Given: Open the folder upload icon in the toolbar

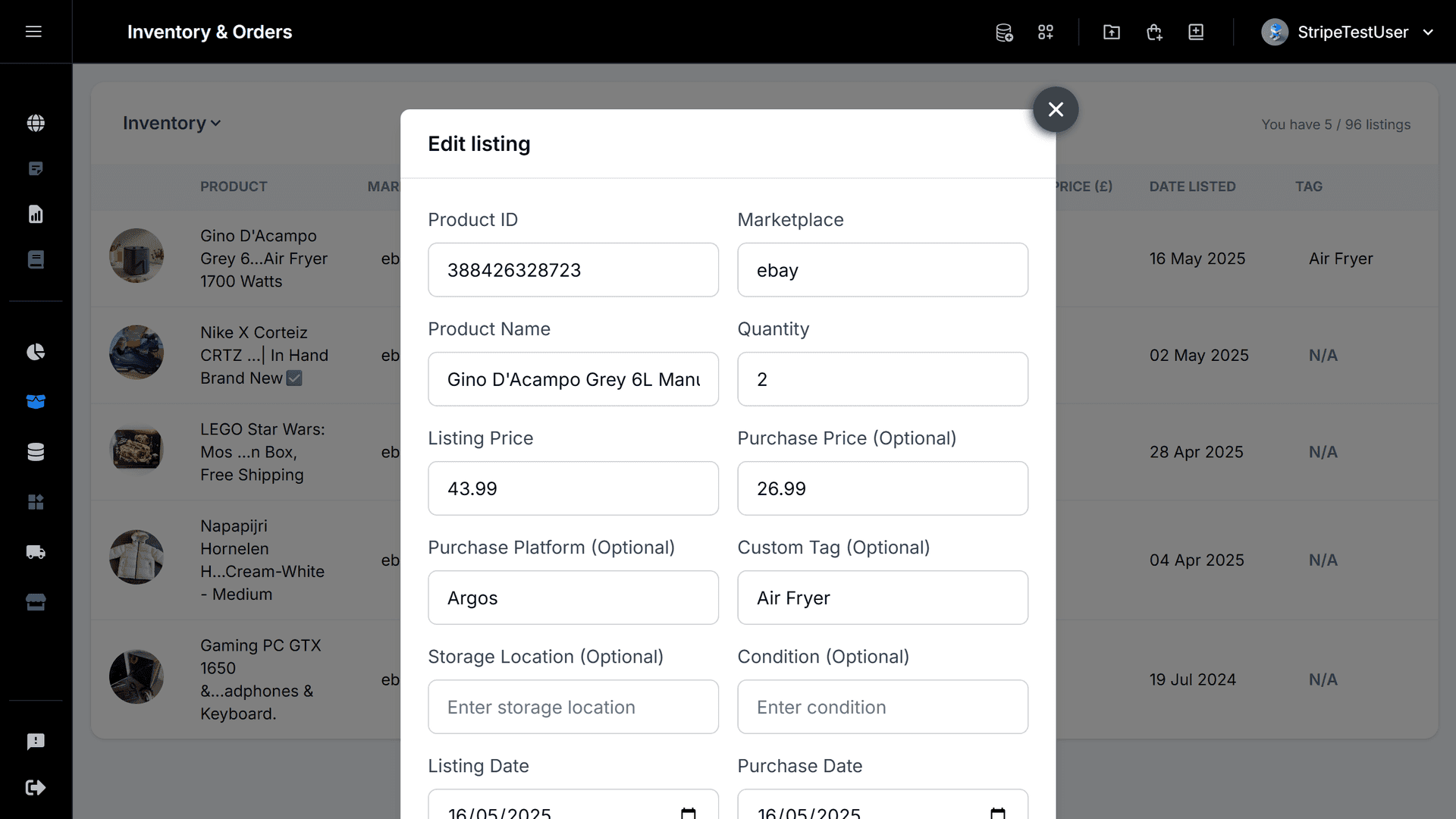Looking at the screenshot, I should (x=1111, y=32).
